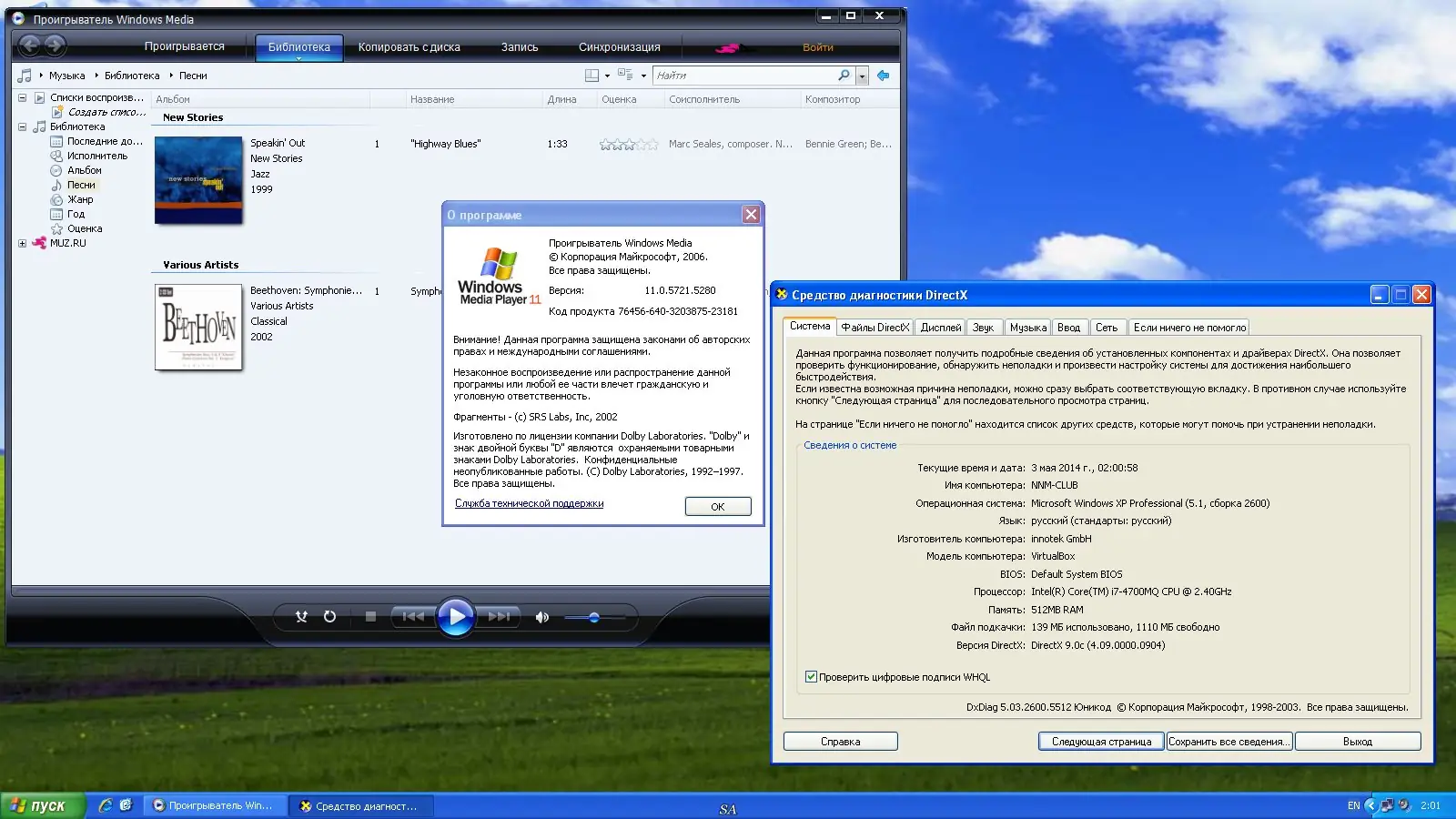Image resolution: width=1456 pixels, height=819 pixels.
Task: Open the Служба технической поддержки link
Action: pyautogui.click(x=528, y=502)
